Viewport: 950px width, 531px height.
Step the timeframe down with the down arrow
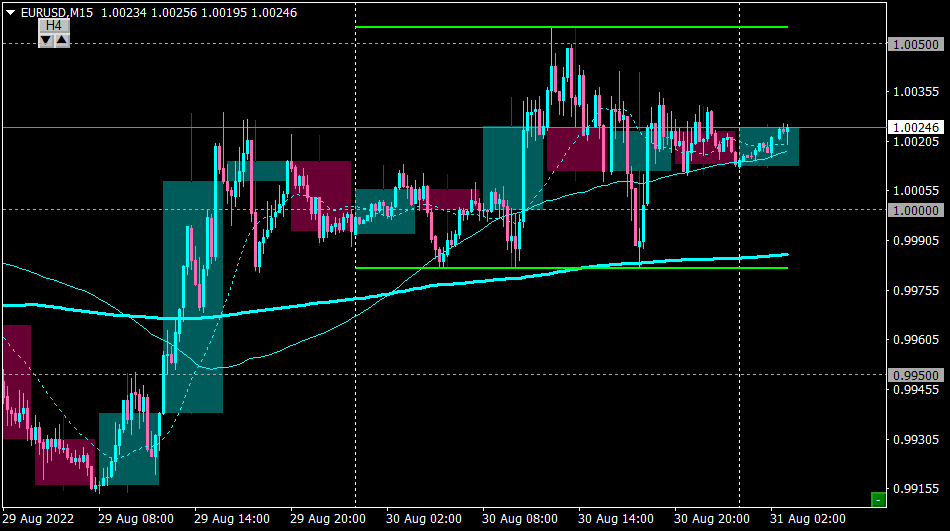coord(46,41)
